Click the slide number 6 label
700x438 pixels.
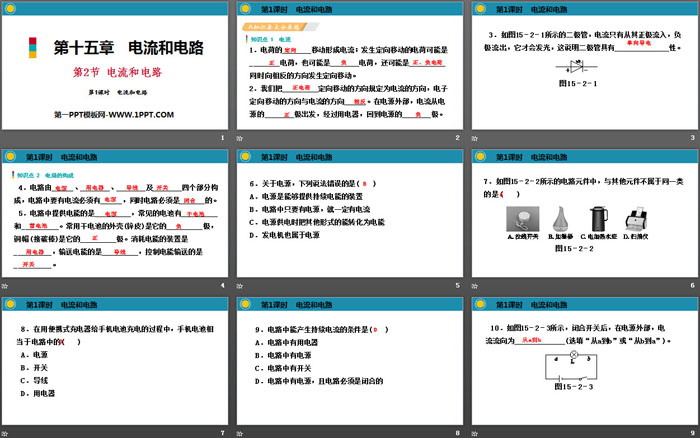[690, 285]
